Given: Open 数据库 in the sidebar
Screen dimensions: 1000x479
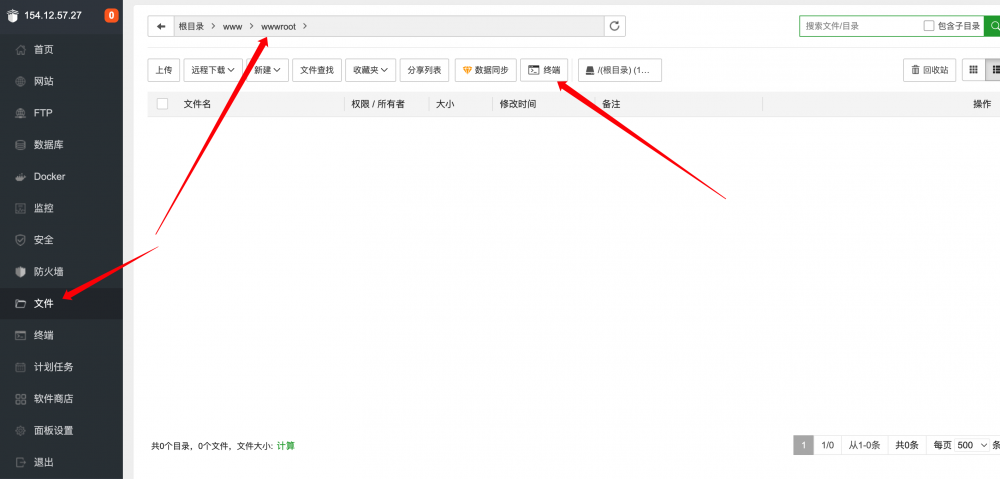Looking at the screenshot, I should tap(48, 145).
